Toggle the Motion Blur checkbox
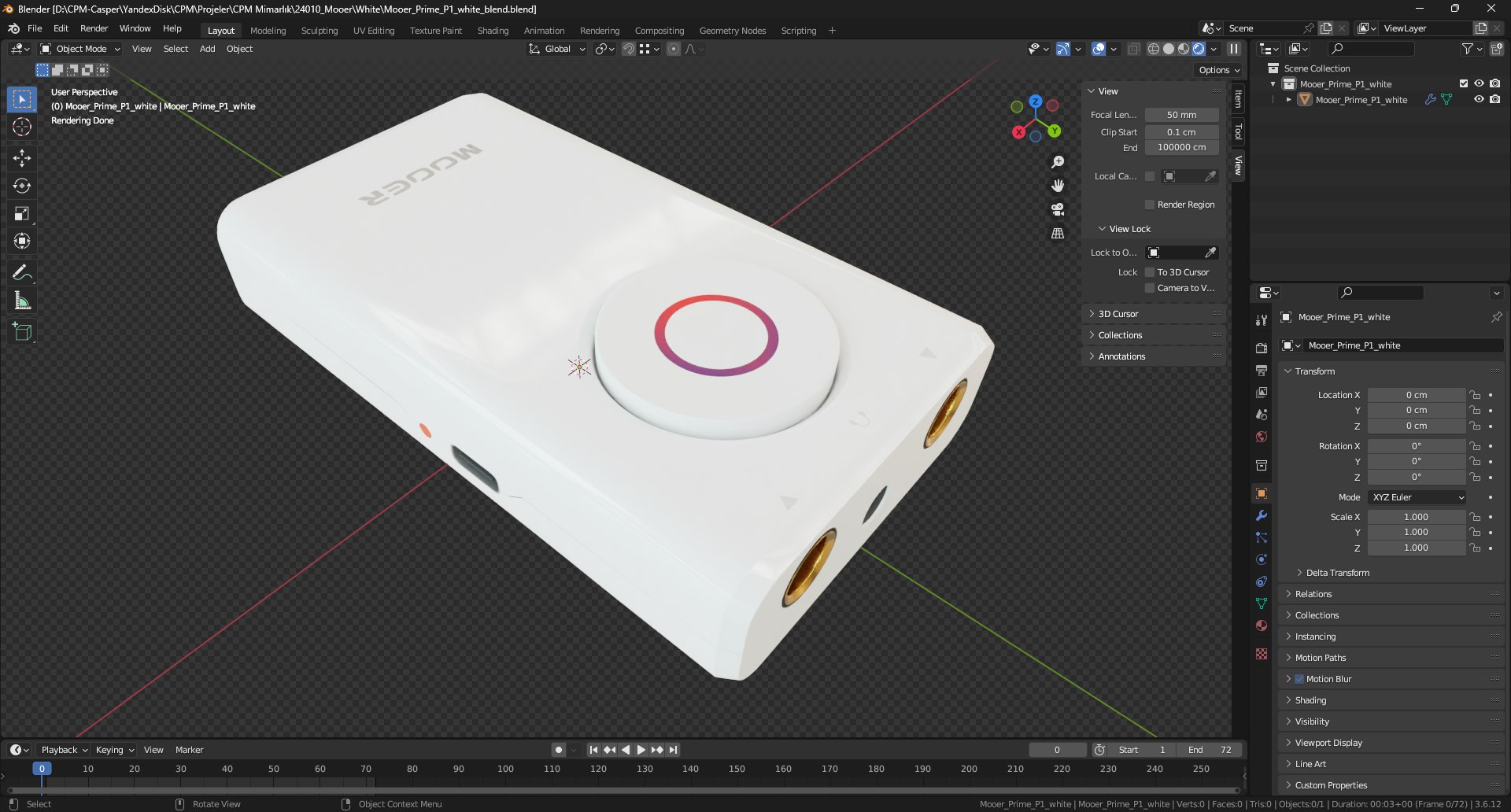1511x812 pixels. point(1299,679)
